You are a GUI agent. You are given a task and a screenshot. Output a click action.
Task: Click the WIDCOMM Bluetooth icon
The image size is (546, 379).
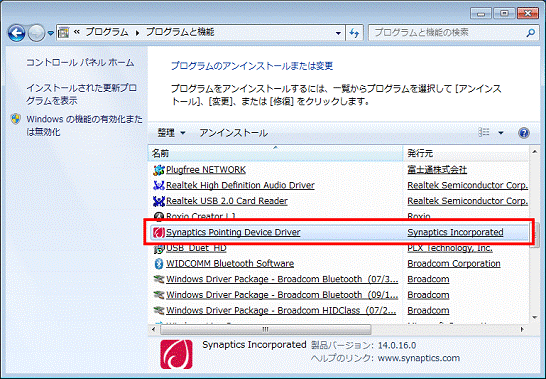[159, 264]
